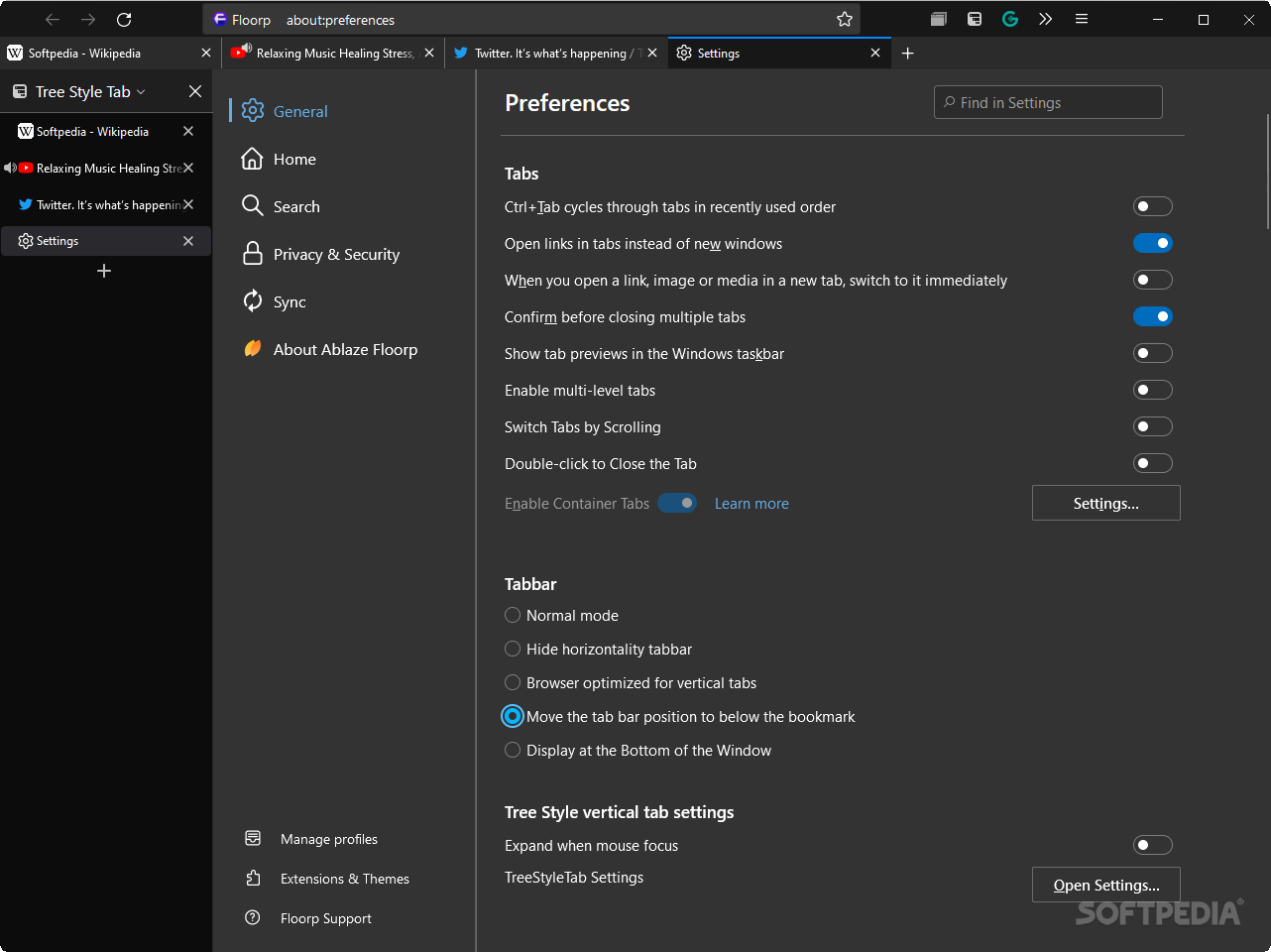Open Floorp Support page

[x=308, y=918]
